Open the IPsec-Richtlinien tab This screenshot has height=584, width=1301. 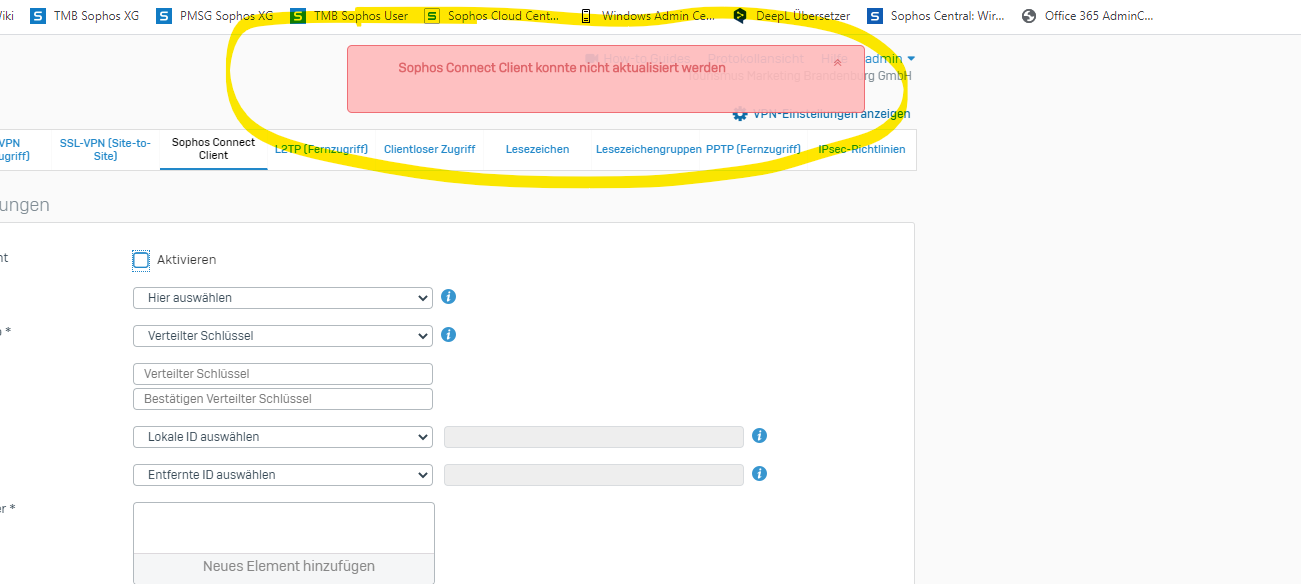click(x=861, y=149)
